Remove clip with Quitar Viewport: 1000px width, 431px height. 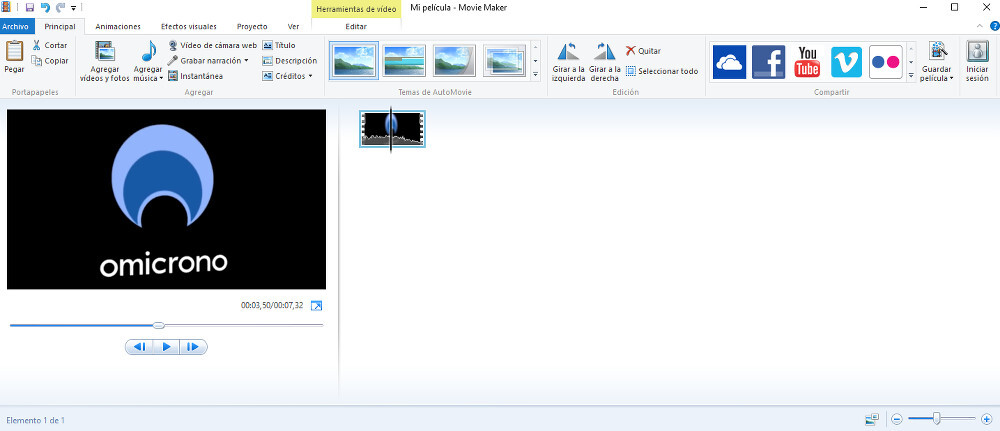point(643,50)
